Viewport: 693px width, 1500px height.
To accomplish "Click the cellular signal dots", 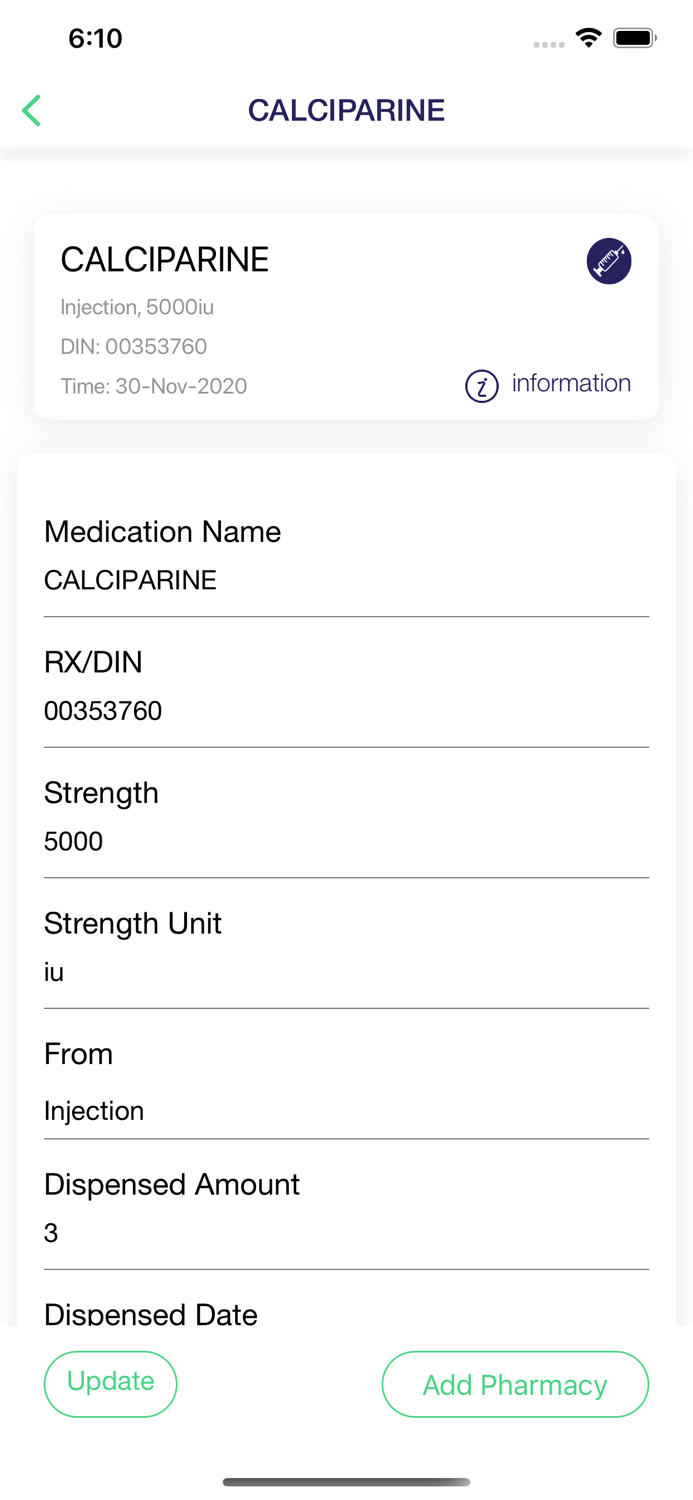I will 549,41.
